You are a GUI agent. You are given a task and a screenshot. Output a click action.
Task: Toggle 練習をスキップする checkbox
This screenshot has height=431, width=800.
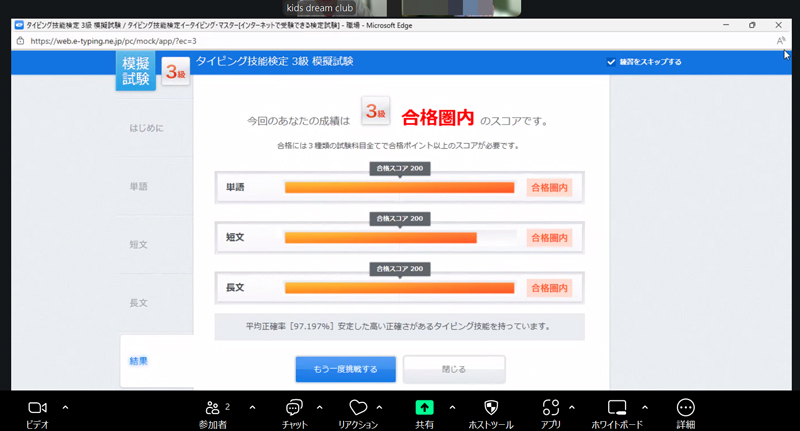(x=611, y=62)
